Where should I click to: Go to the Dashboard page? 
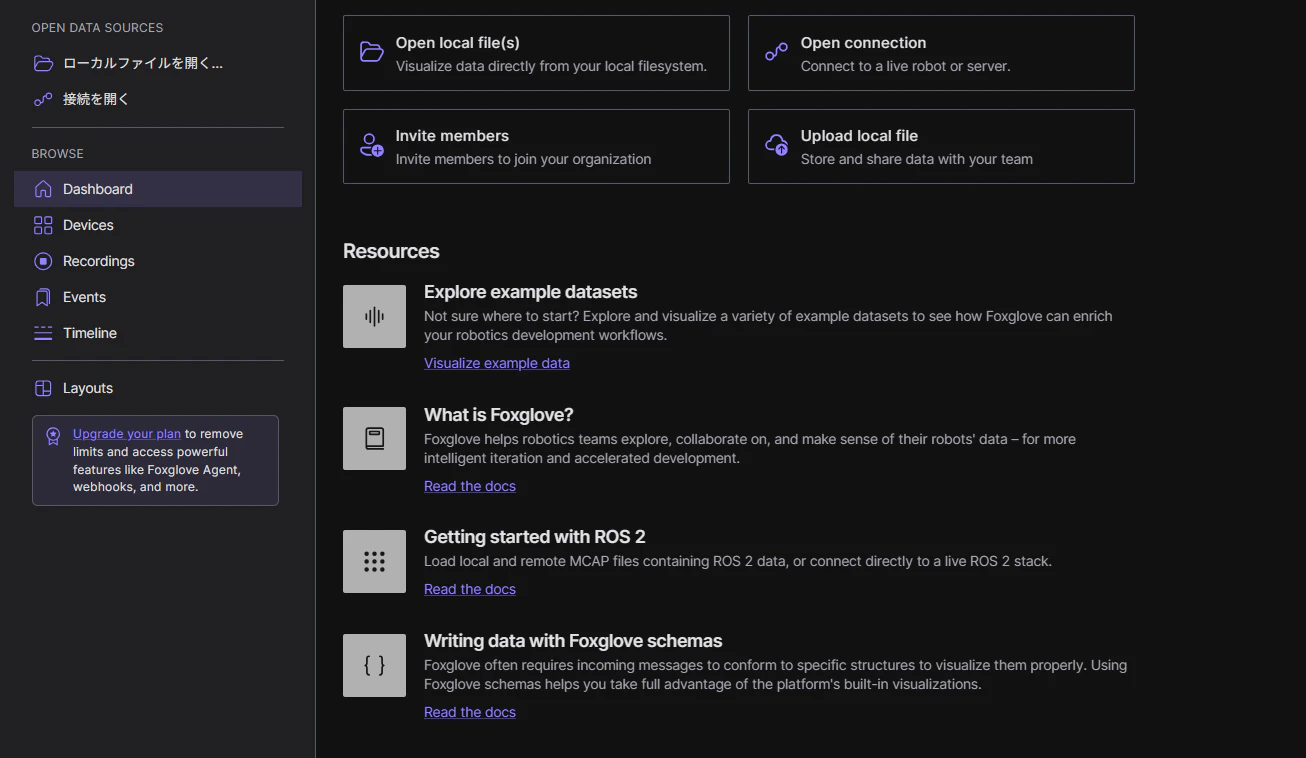click(x=158, y=189)
